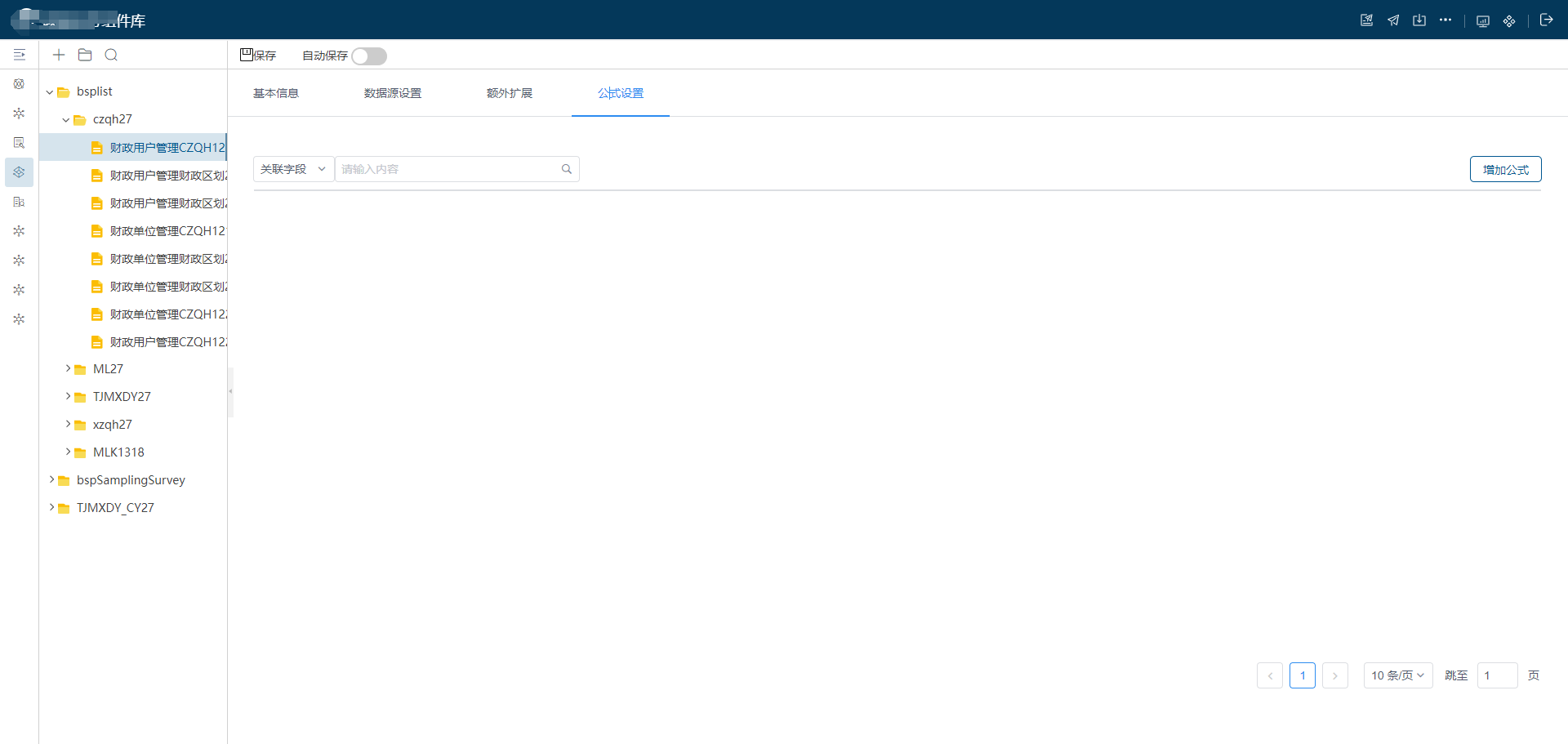Screen dimensions: 1568x744
Task: Focus the 请输入内容 search input
Action: point(457,169)
